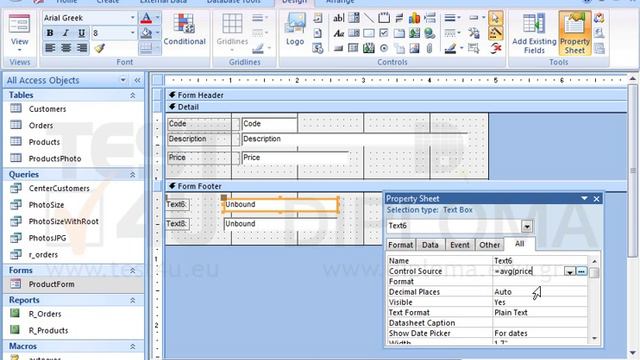Open the ProductForm form icon in navigation pane
The height and width of the screenshot is (360, 640).
click(16, 284)
